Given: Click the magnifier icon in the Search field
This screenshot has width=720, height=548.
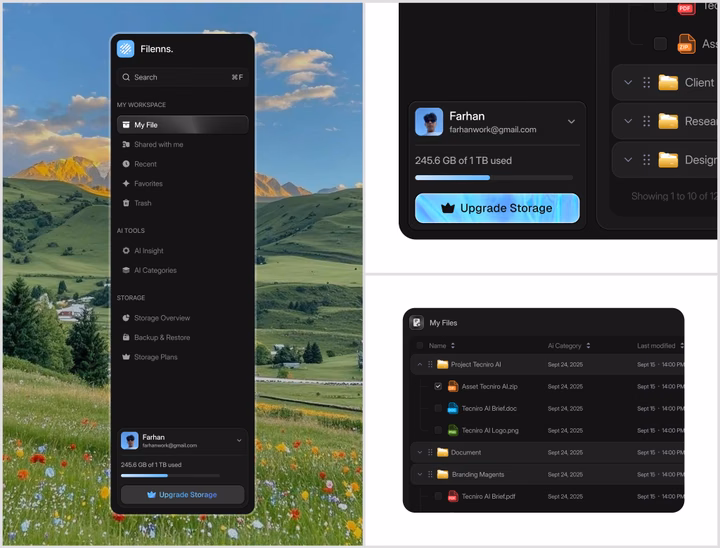Looking at the screenshot, I should [x=126, y=77].
